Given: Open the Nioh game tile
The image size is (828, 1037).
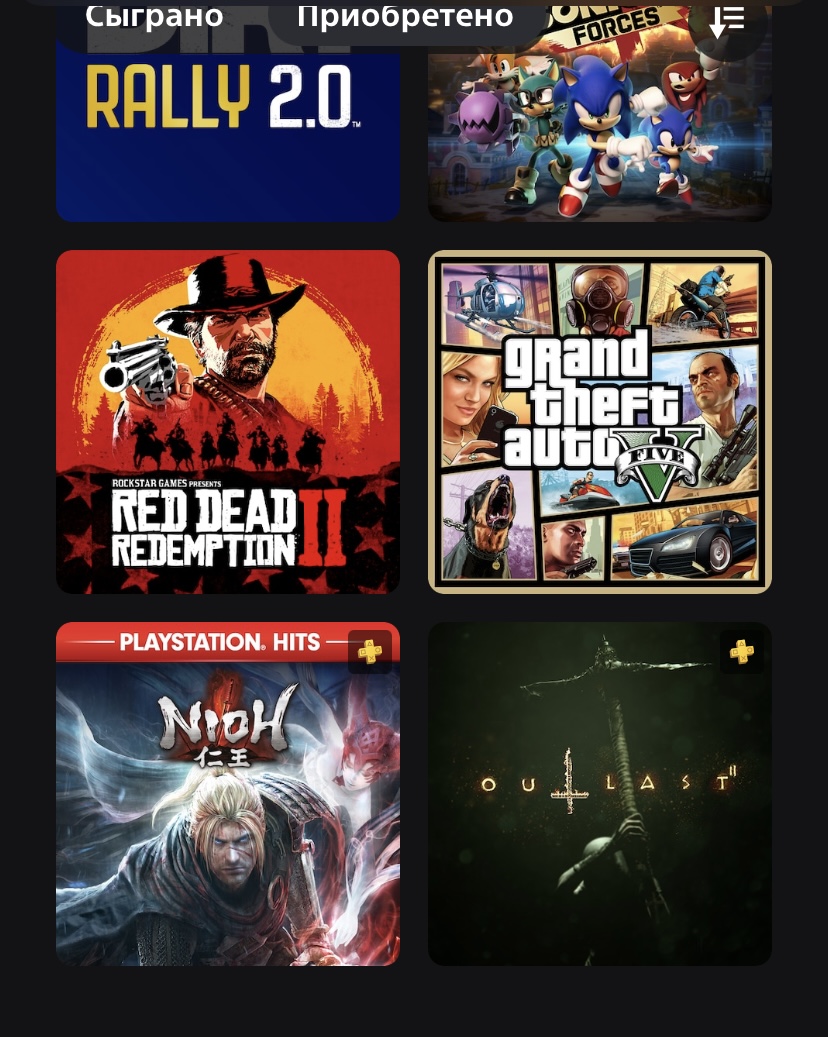Looking at the screenshot, I should coord(228,794).
